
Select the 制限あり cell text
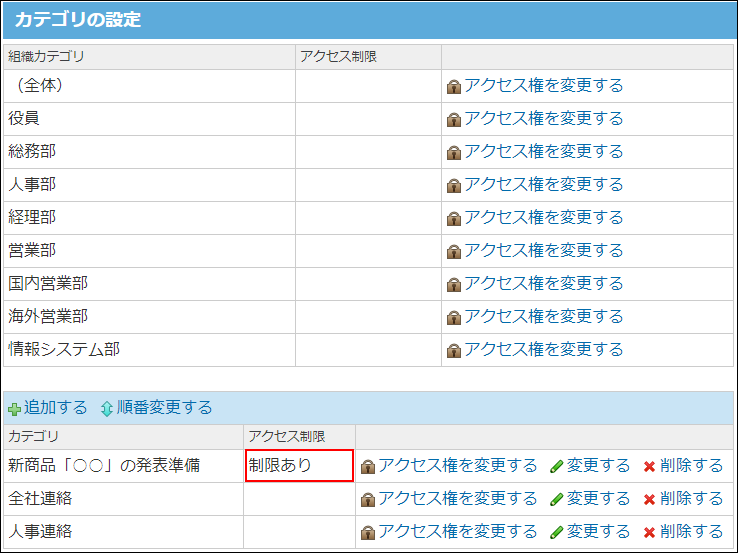280,465
